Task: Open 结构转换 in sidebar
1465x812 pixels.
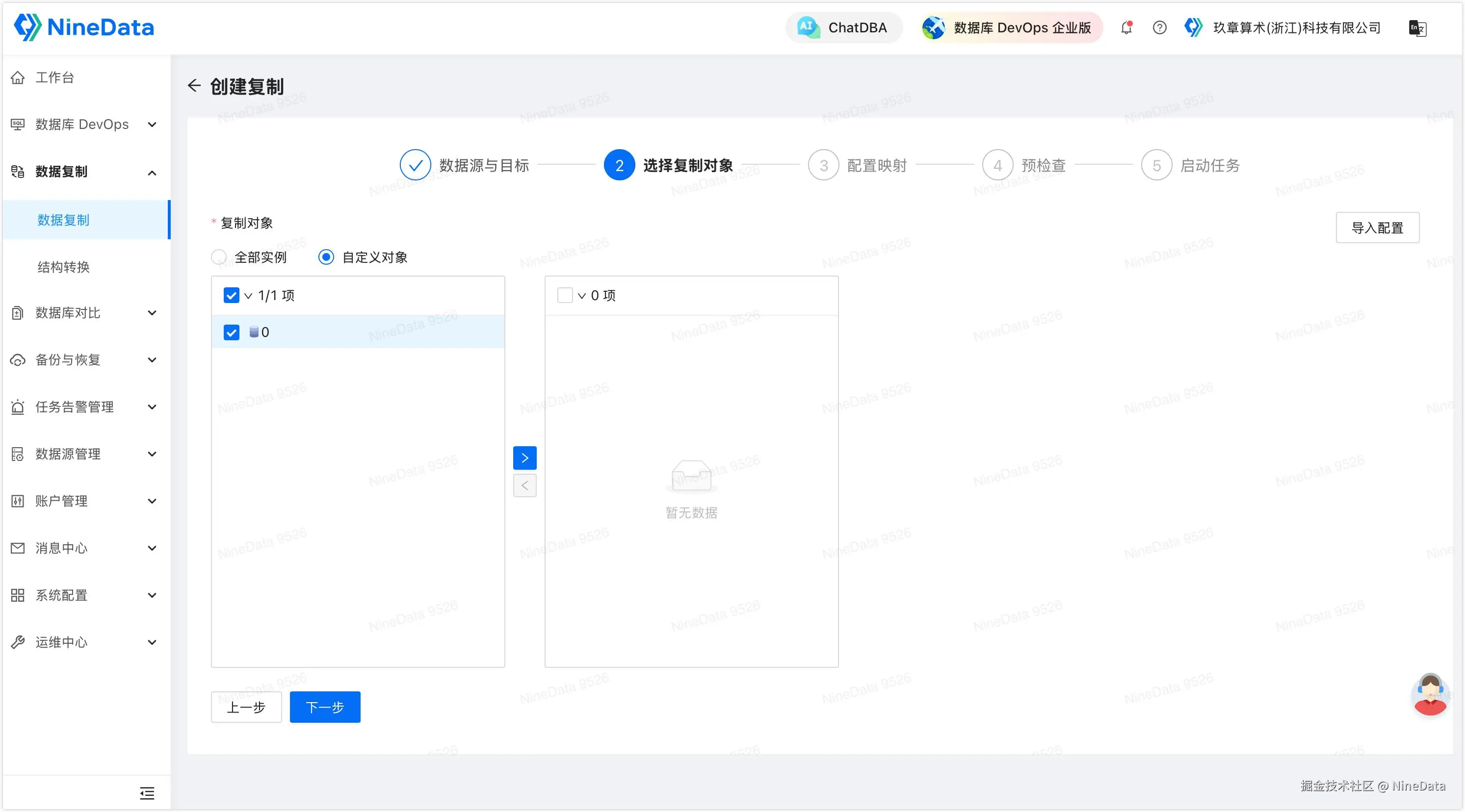Action: pyautogui.click(x=64, y=267)
